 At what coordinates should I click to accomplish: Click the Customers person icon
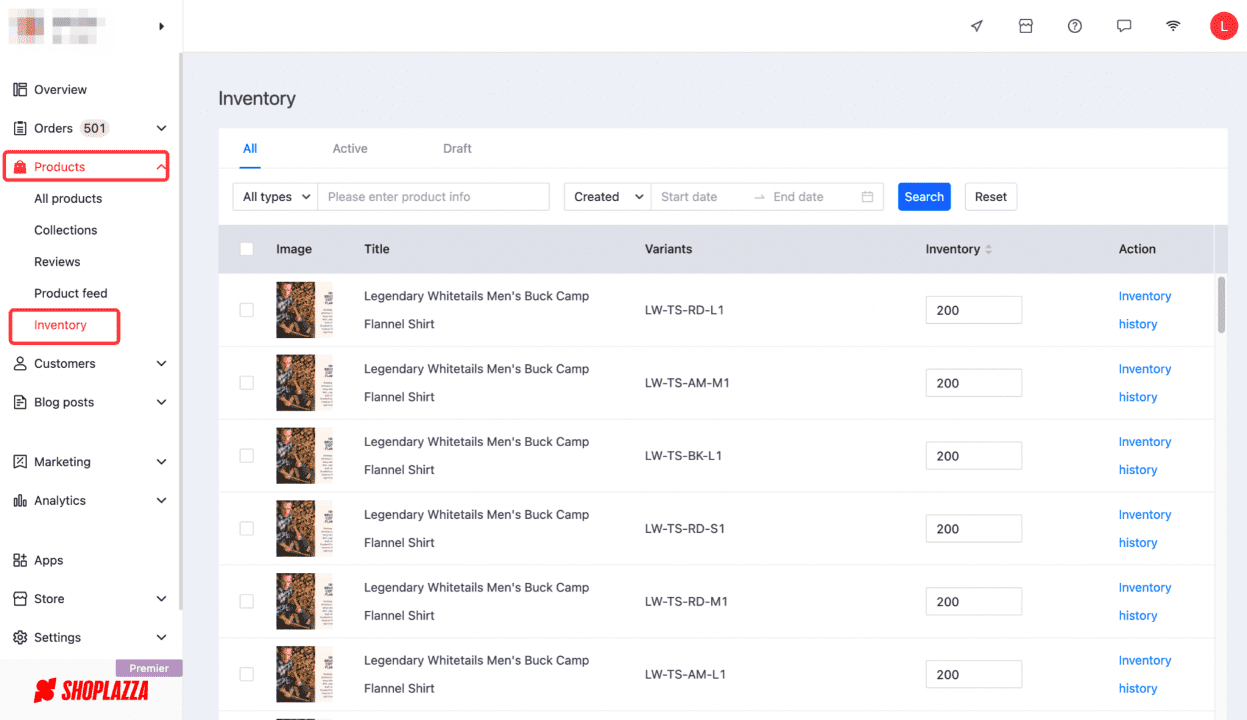(x=20, y=364)
